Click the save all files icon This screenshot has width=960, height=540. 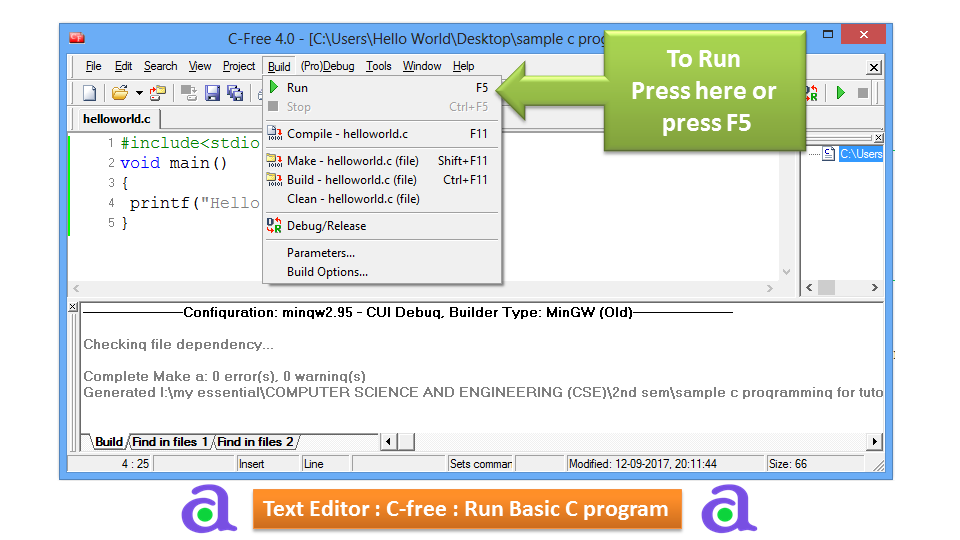[235, 93]
